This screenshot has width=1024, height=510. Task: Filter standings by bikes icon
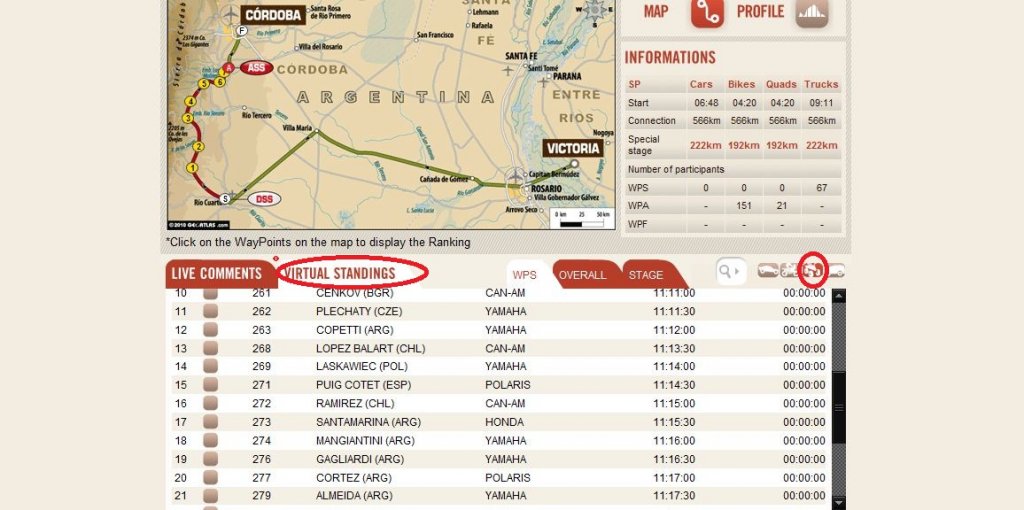790,270
